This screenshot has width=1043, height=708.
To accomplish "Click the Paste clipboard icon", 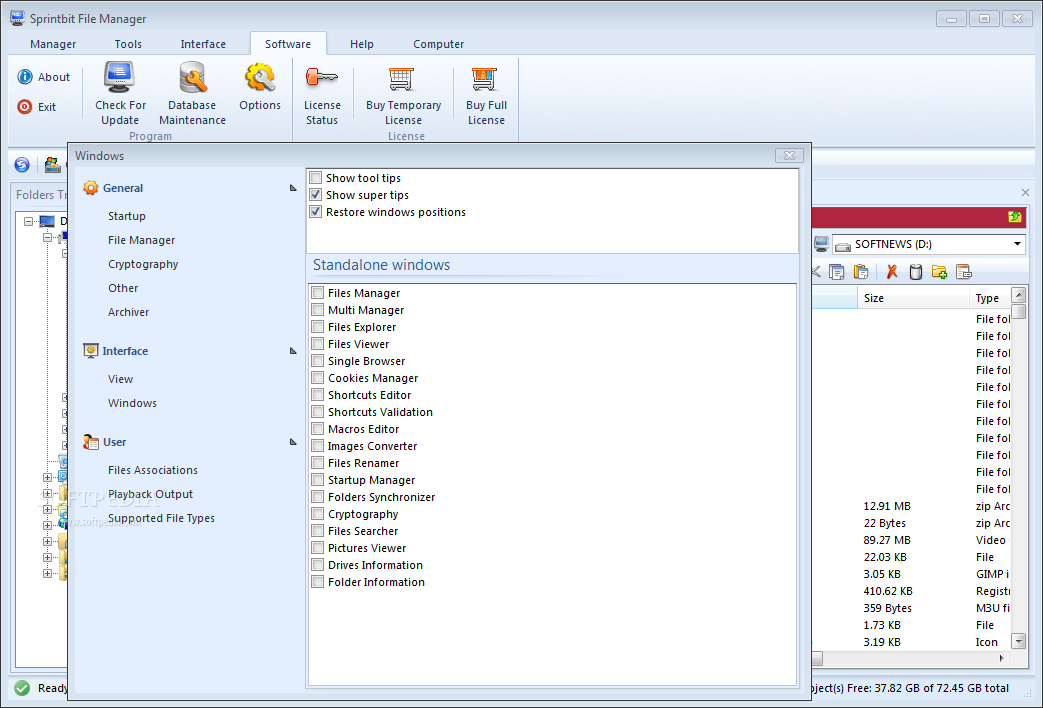I will pos(861,271).
